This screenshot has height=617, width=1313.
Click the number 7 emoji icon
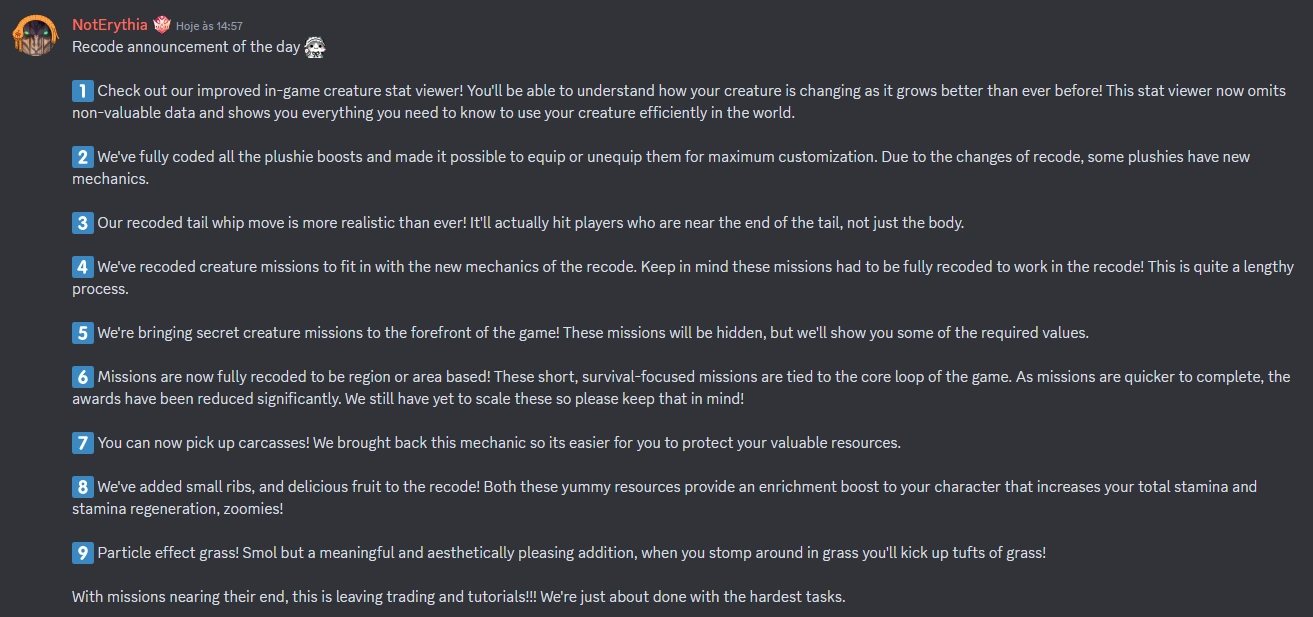(x=83, y=443)
